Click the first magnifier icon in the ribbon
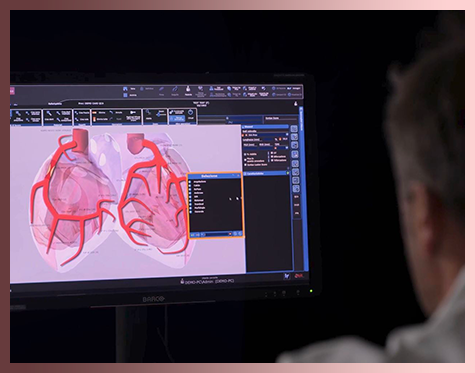 18,114
